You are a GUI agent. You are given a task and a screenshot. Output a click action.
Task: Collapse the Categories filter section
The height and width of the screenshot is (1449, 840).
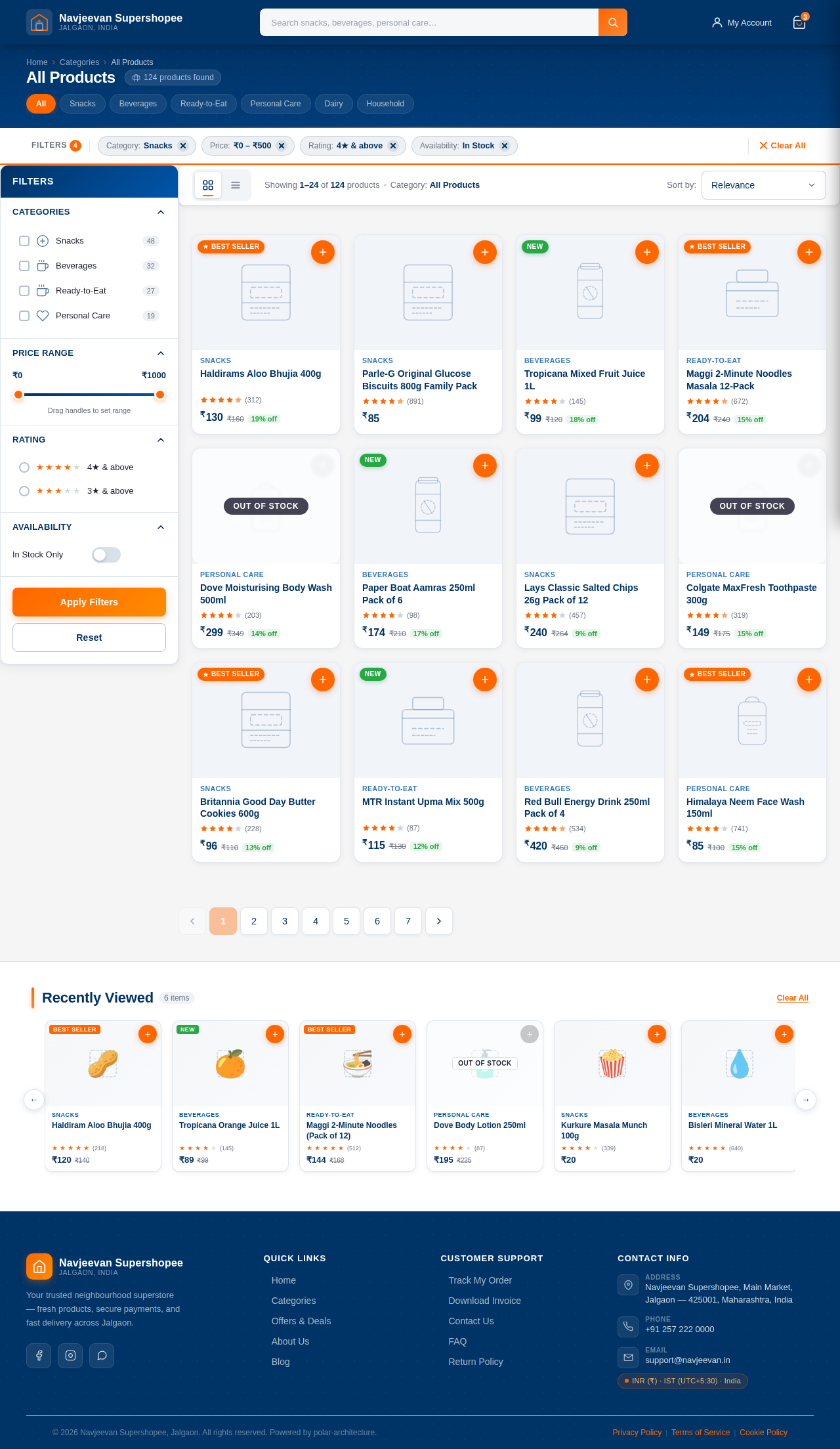[161, 212]
